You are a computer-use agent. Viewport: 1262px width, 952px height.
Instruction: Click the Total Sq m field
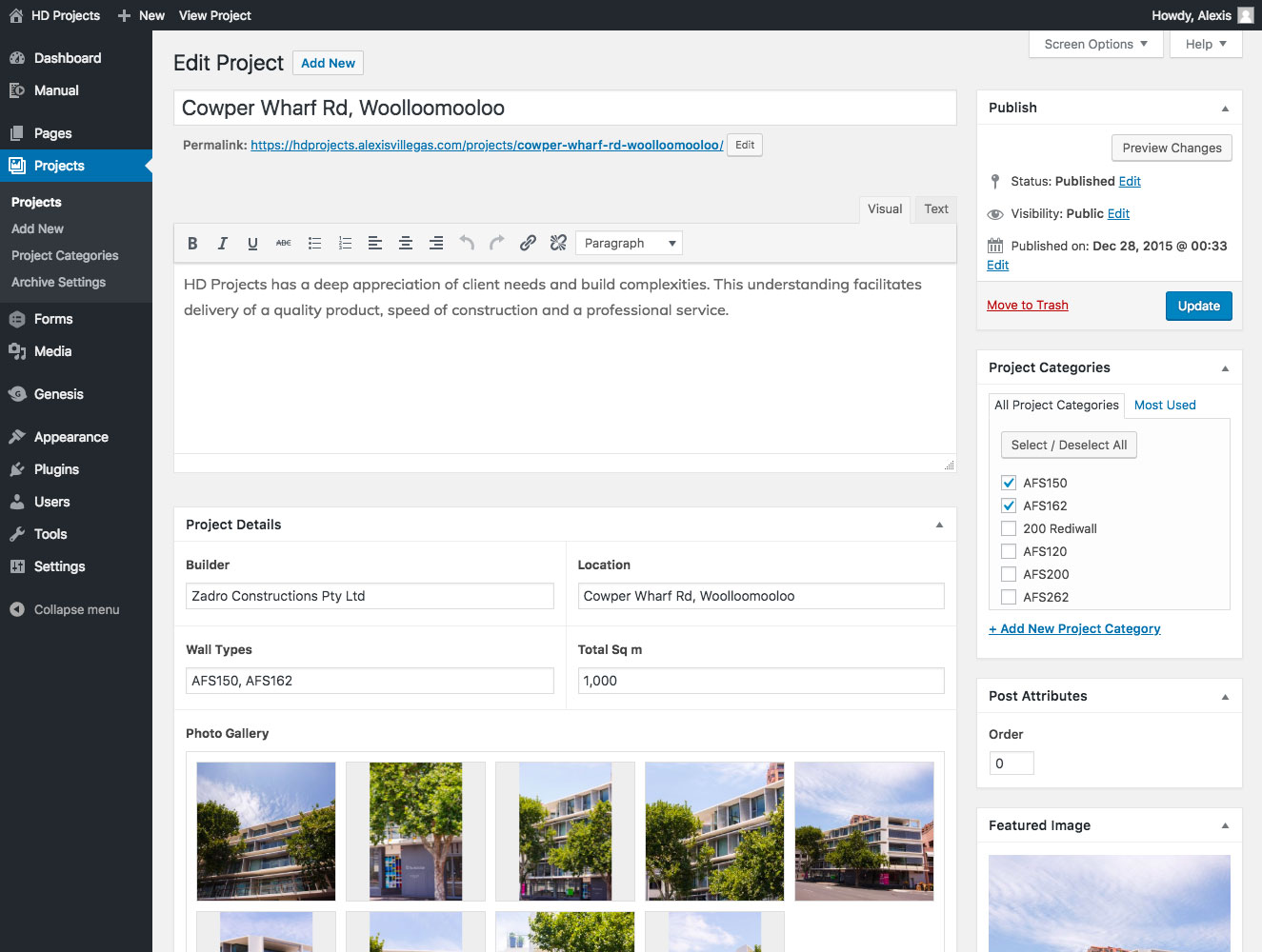coord(761,681)
